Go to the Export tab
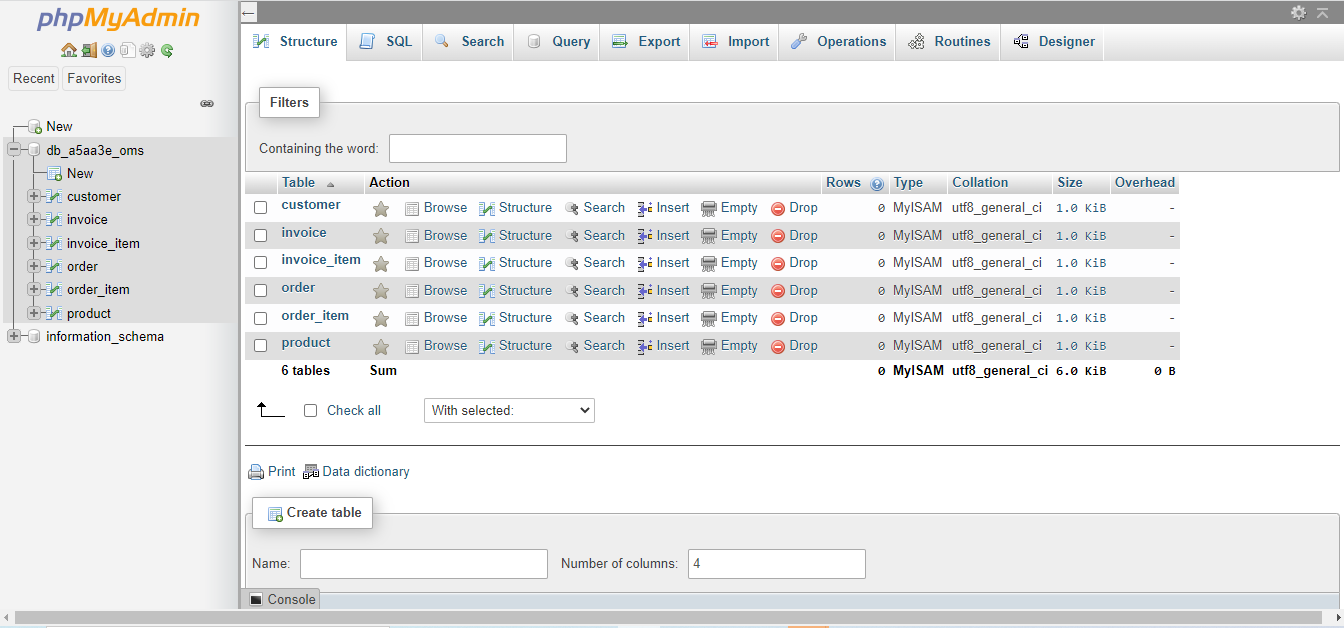The height and width of the screenshot is (628, 1344). pyautogui.click(x=646, y=42)
